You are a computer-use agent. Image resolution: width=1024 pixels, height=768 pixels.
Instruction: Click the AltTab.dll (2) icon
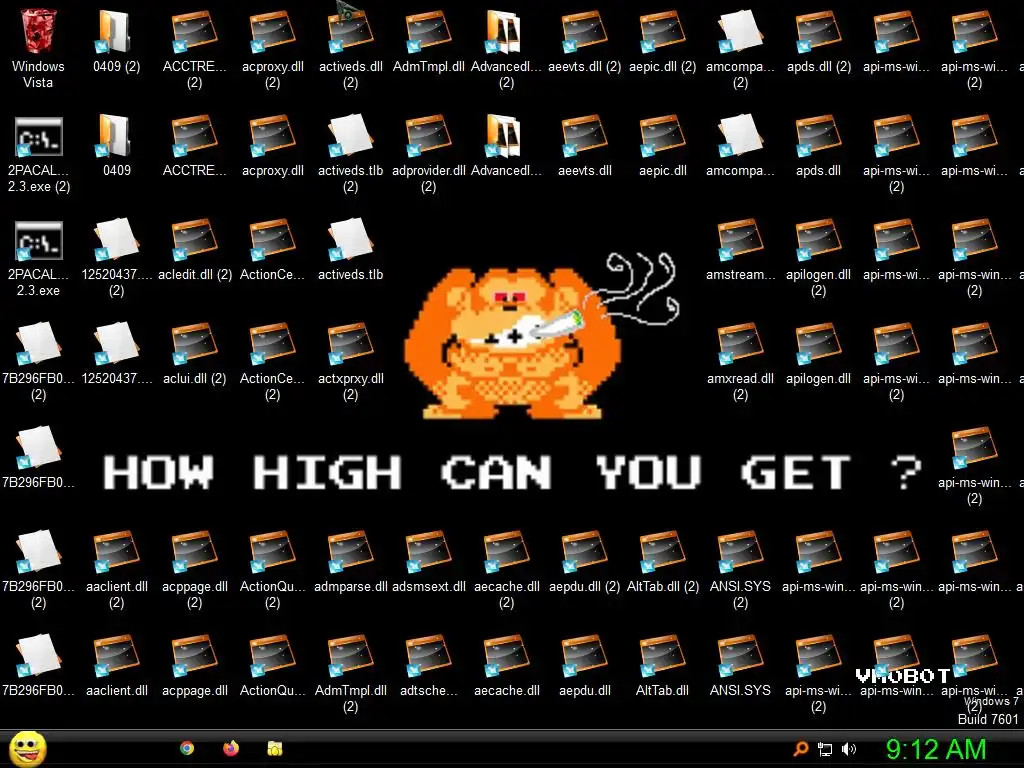point(662,552)
